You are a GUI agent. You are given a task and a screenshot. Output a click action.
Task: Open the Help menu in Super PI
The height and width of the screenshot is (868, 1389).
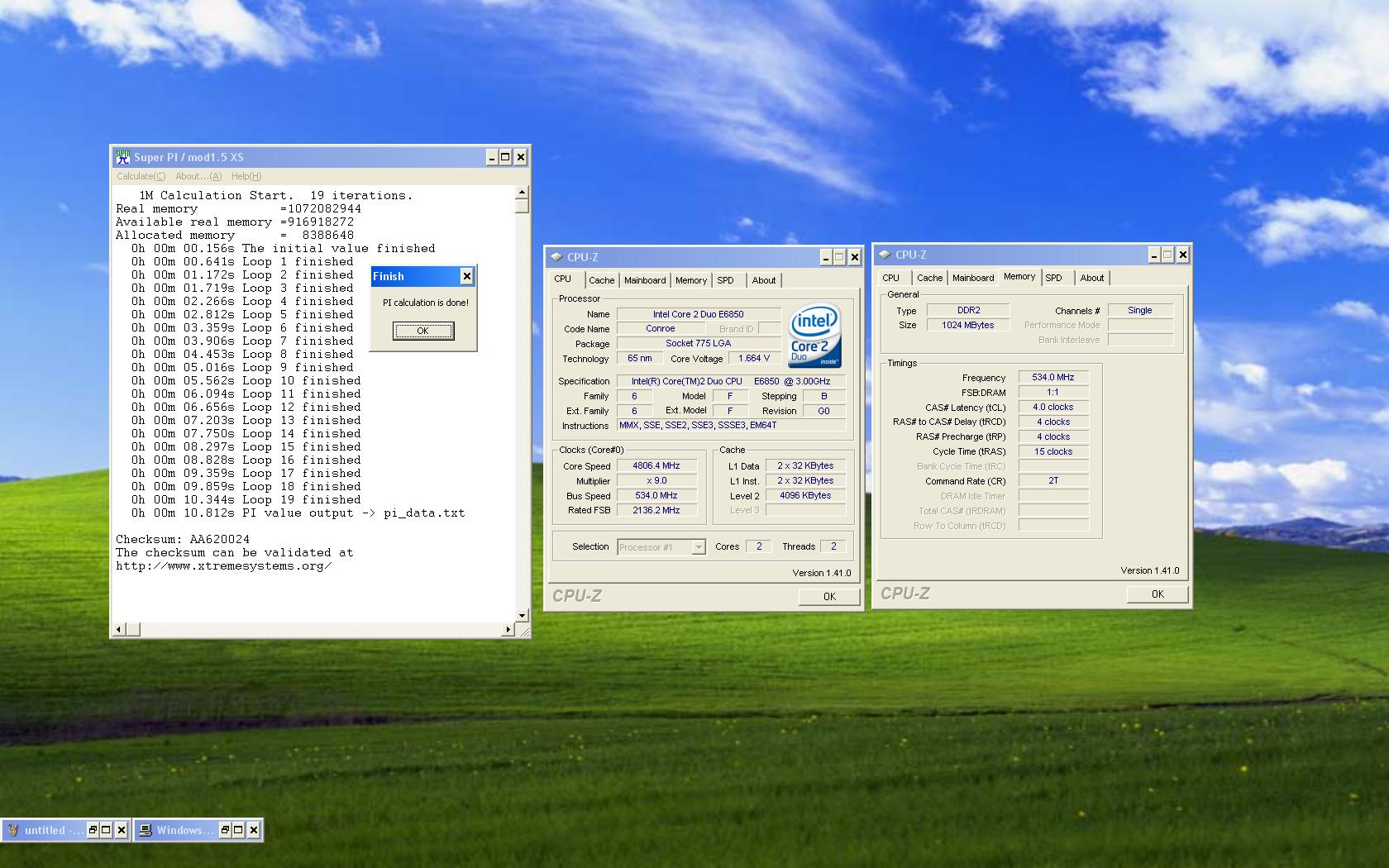(246, 176)
